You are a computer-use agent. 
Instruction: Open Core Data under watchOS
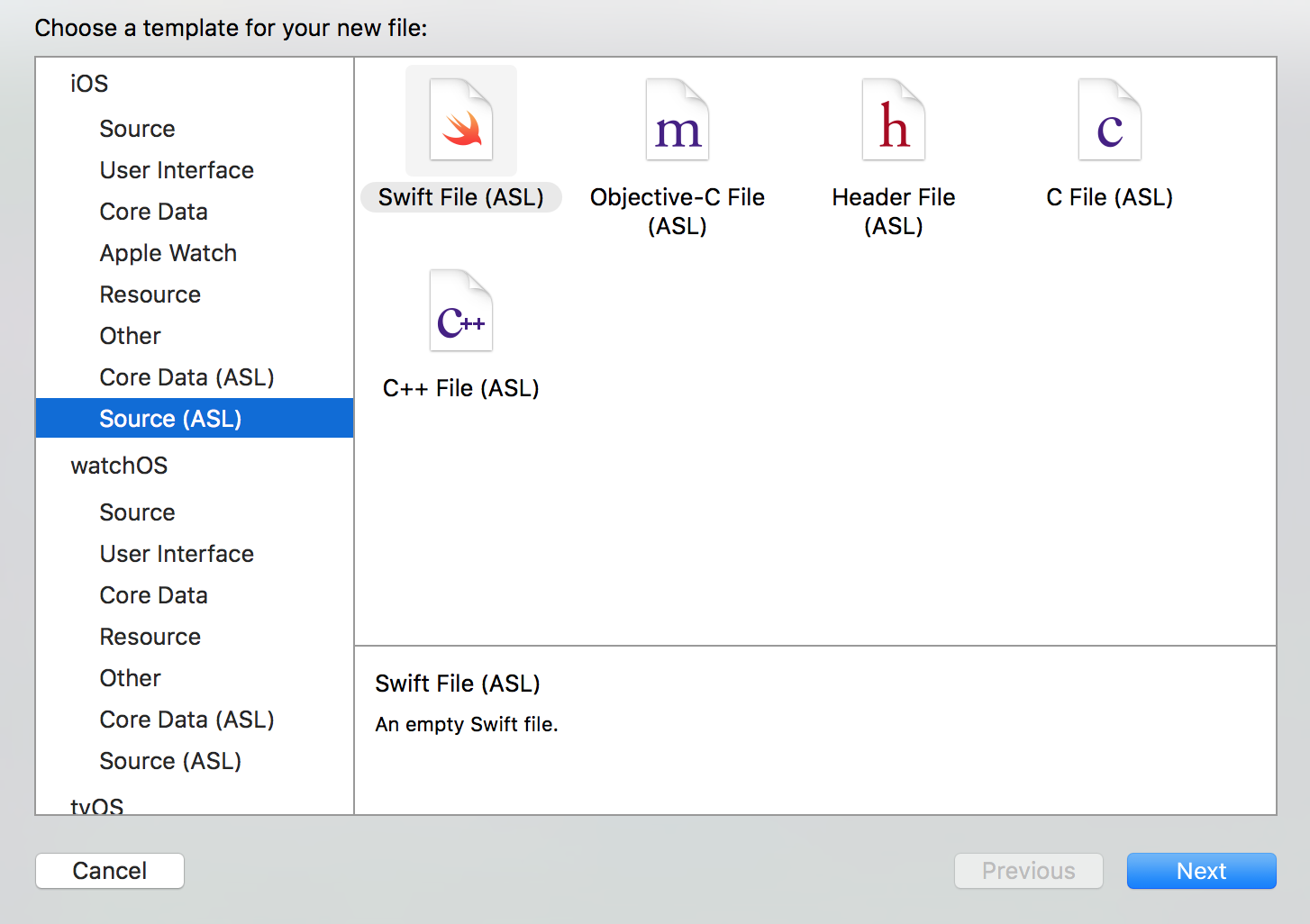pyautogui.click(x=195, y=595)
